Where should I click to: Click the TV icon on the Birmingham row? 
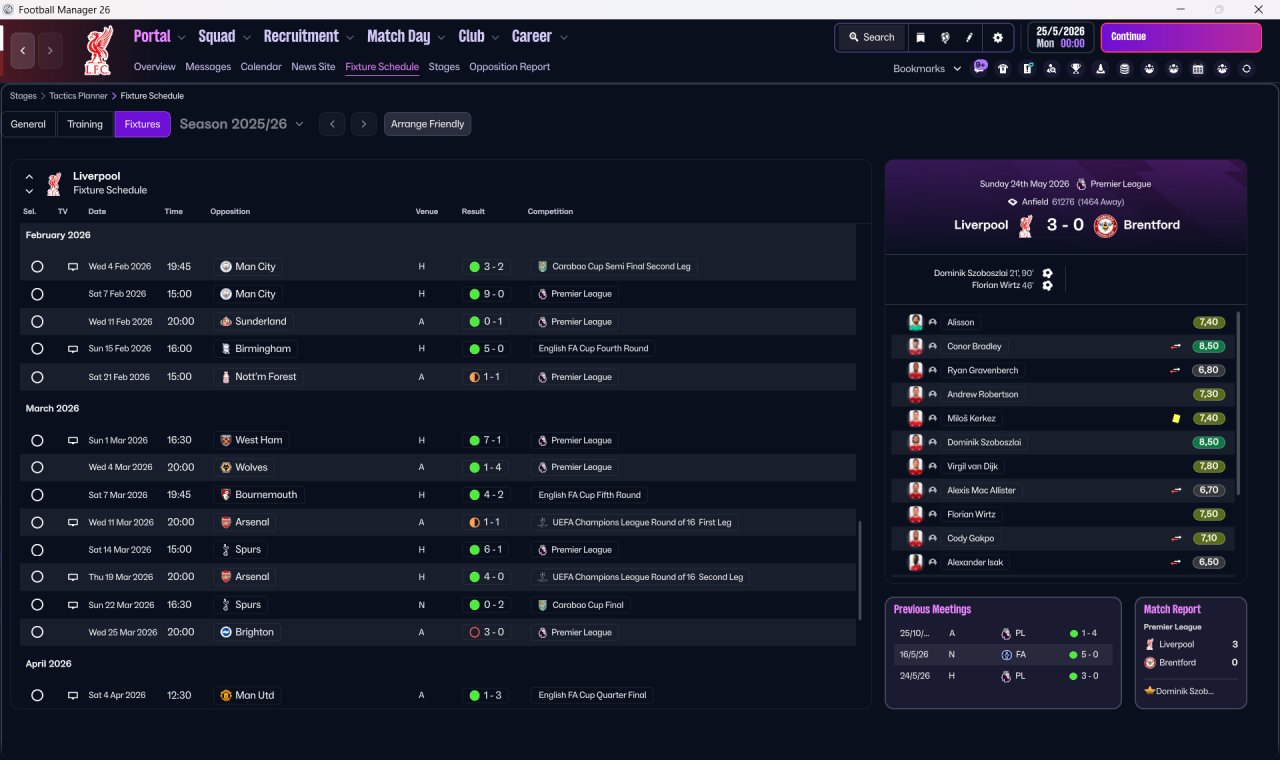[72, 349]
